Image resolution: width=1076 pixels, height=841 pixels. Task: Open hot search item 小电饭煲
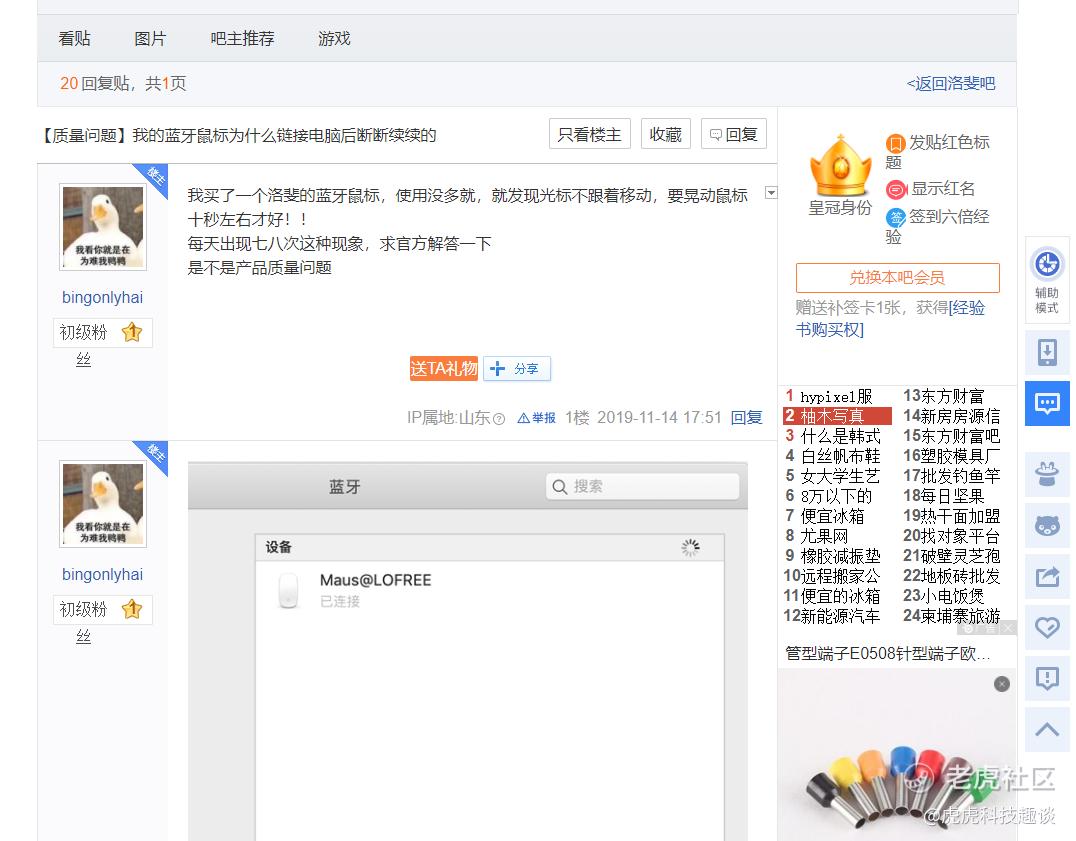(952, 596)
